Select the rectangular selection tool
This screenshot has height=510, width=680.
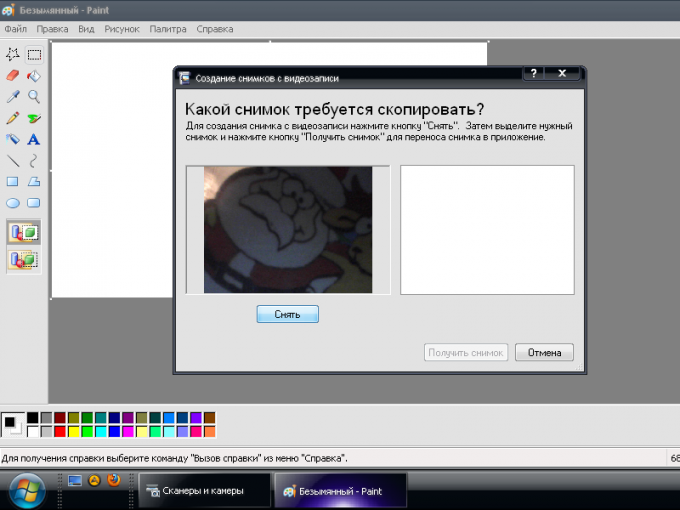pyautogui.click(x=34, y=55)
